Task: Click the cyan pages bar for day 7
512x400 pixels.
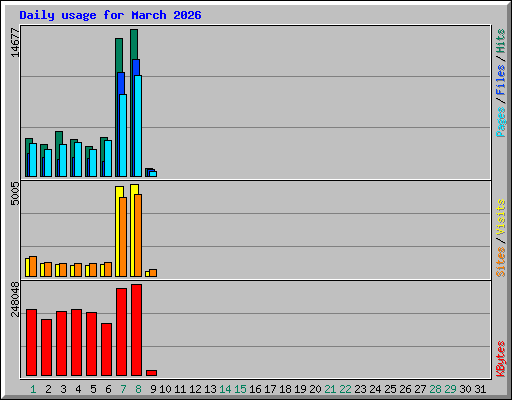Action: [x=123, y=135]
